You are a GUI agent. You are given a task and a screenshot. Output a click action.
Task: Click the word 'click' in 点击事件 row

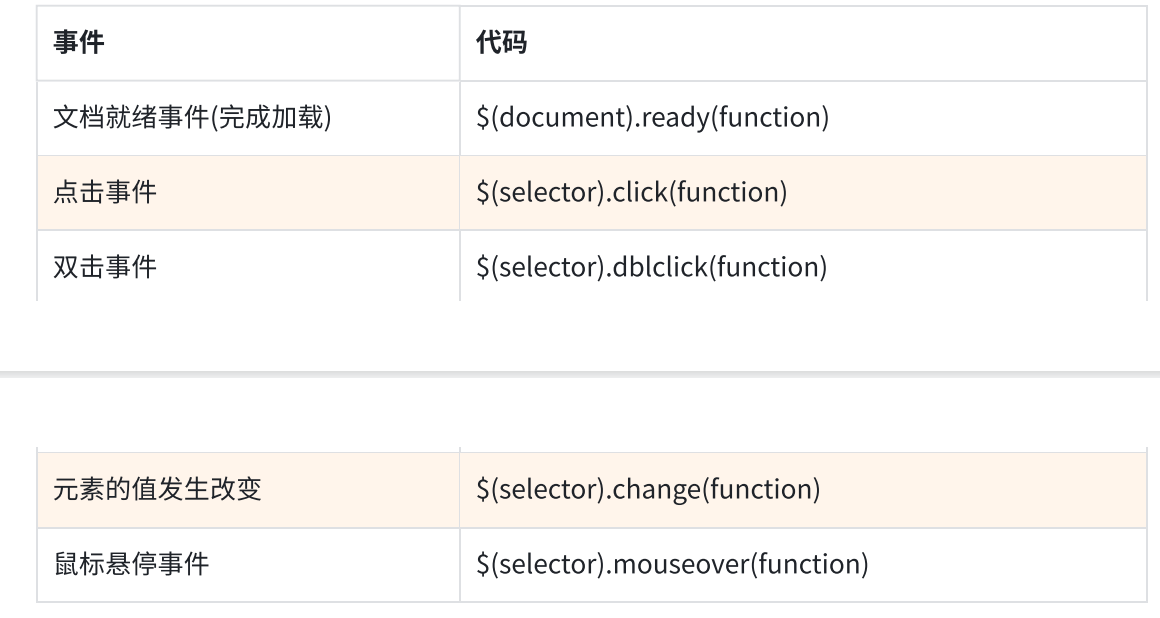641,193
